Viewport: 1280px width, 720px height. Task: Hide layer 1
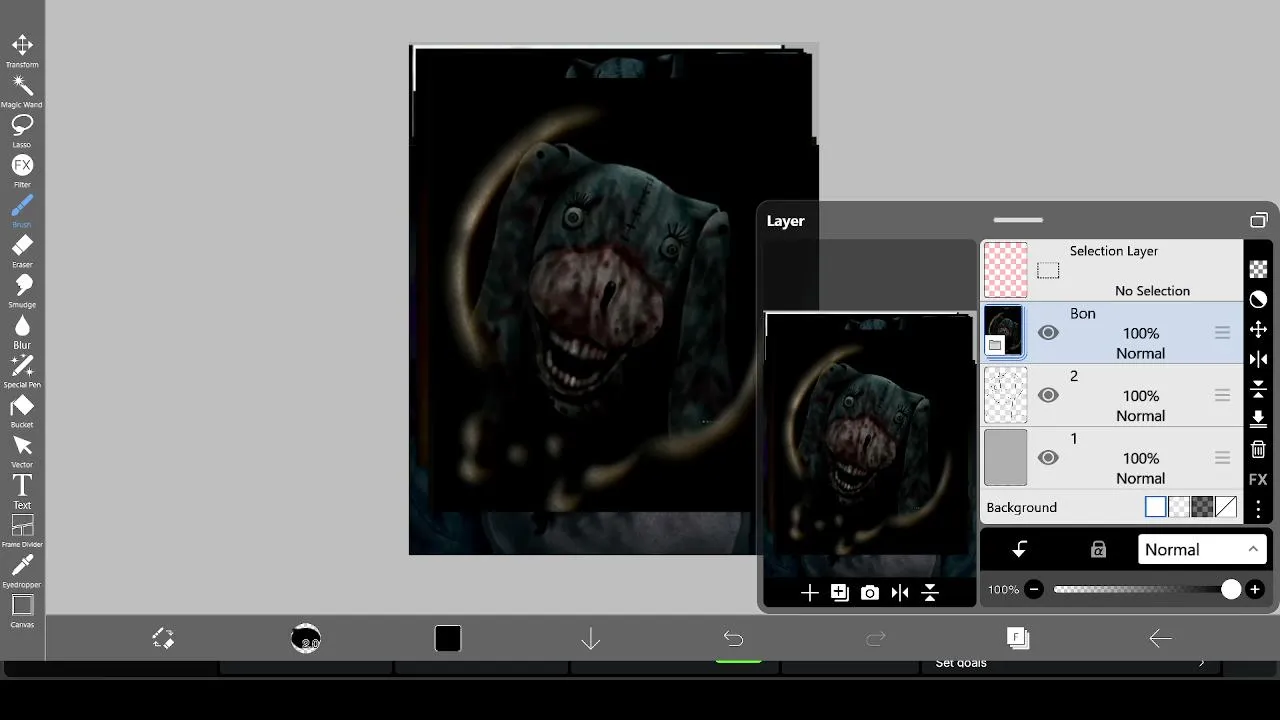(x=1048, y=458)
